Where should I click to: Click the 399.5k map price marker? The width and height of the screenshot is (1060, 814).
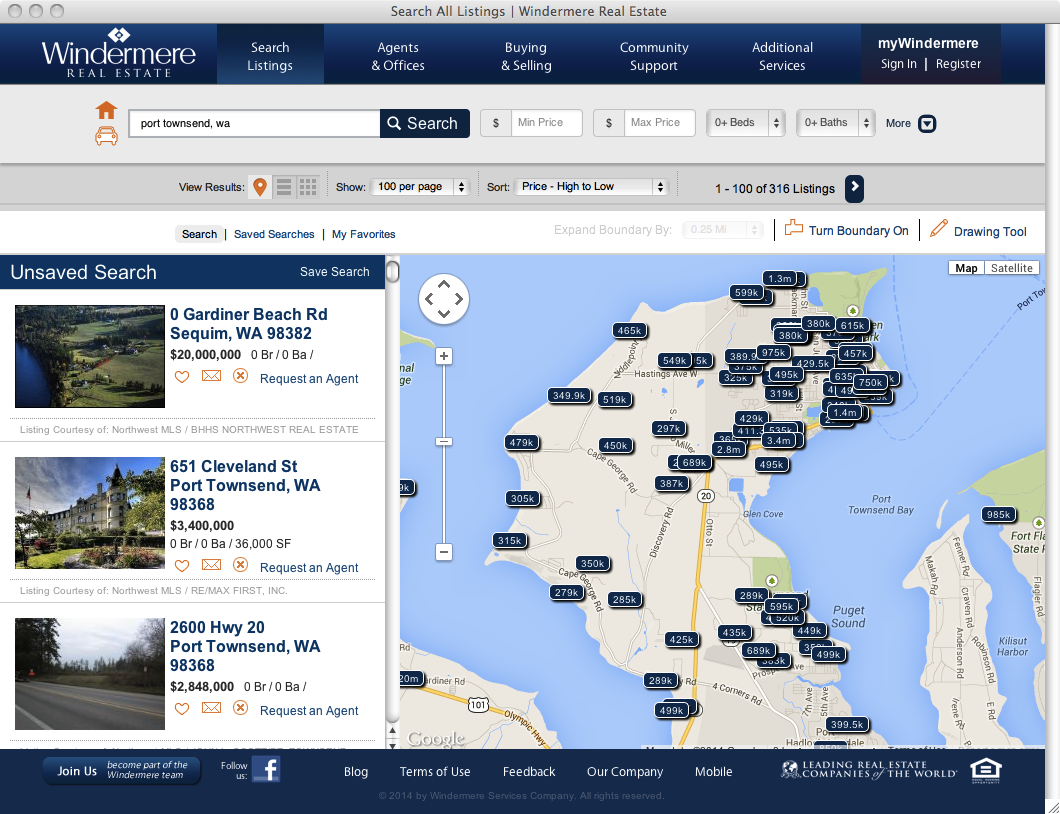tap(846, 725)
